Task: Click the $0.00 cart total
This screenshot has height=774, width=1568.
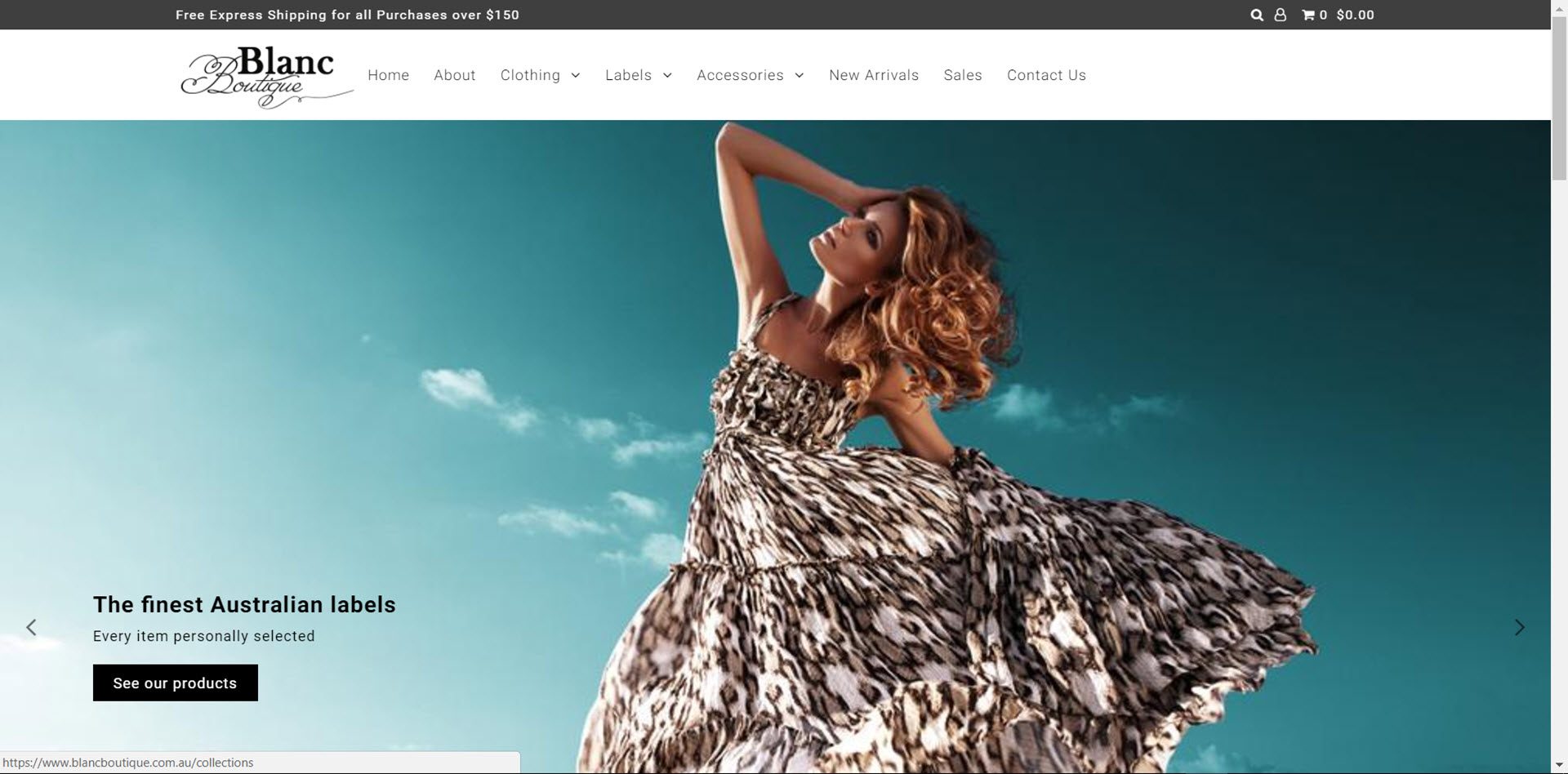Action: click(1356, 15)
